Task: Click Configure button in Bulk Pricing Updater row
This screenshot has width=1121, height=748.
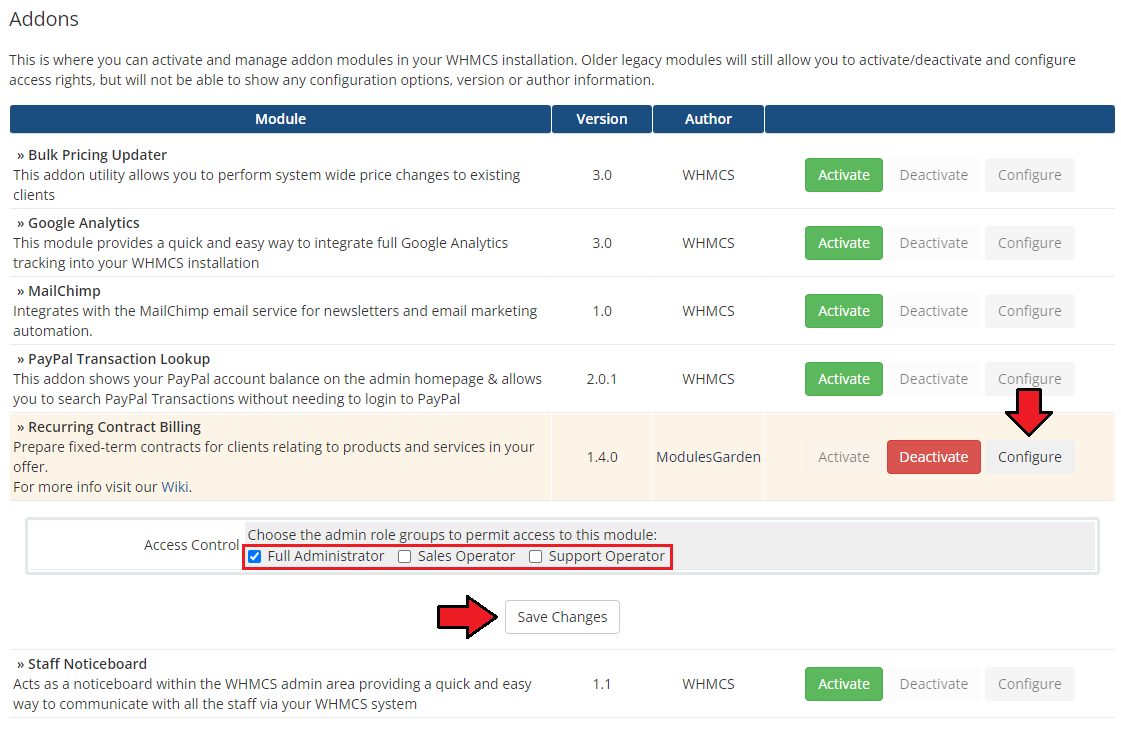Action: [x=1029, y=175]
